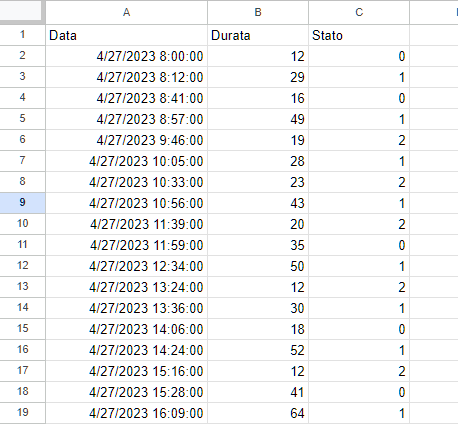Click the select-all corner box
Screen dimensions: 458x424
click(22, 12)
